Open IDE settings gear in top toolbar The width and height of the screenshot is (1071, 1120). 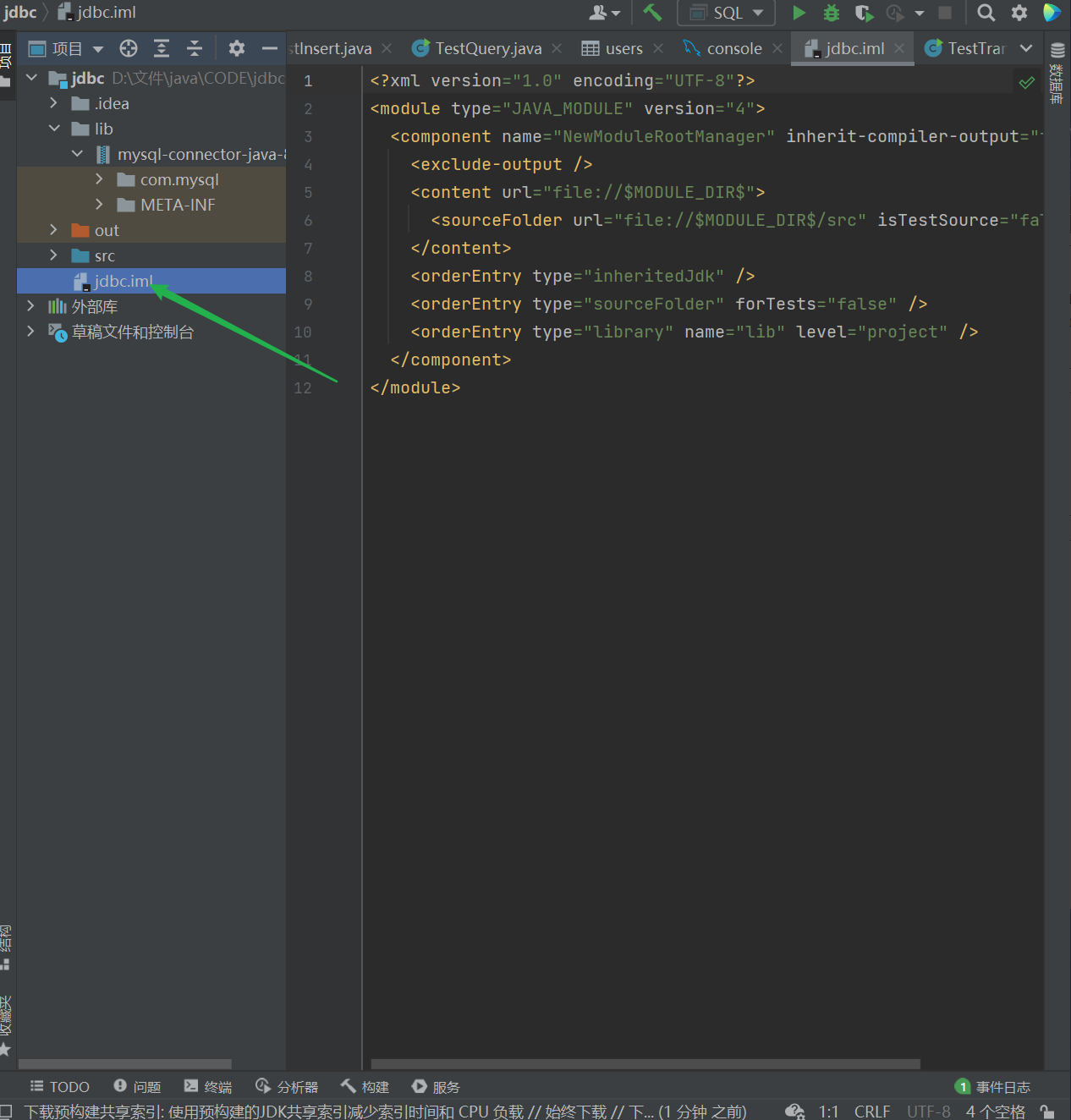point(1019,13)
